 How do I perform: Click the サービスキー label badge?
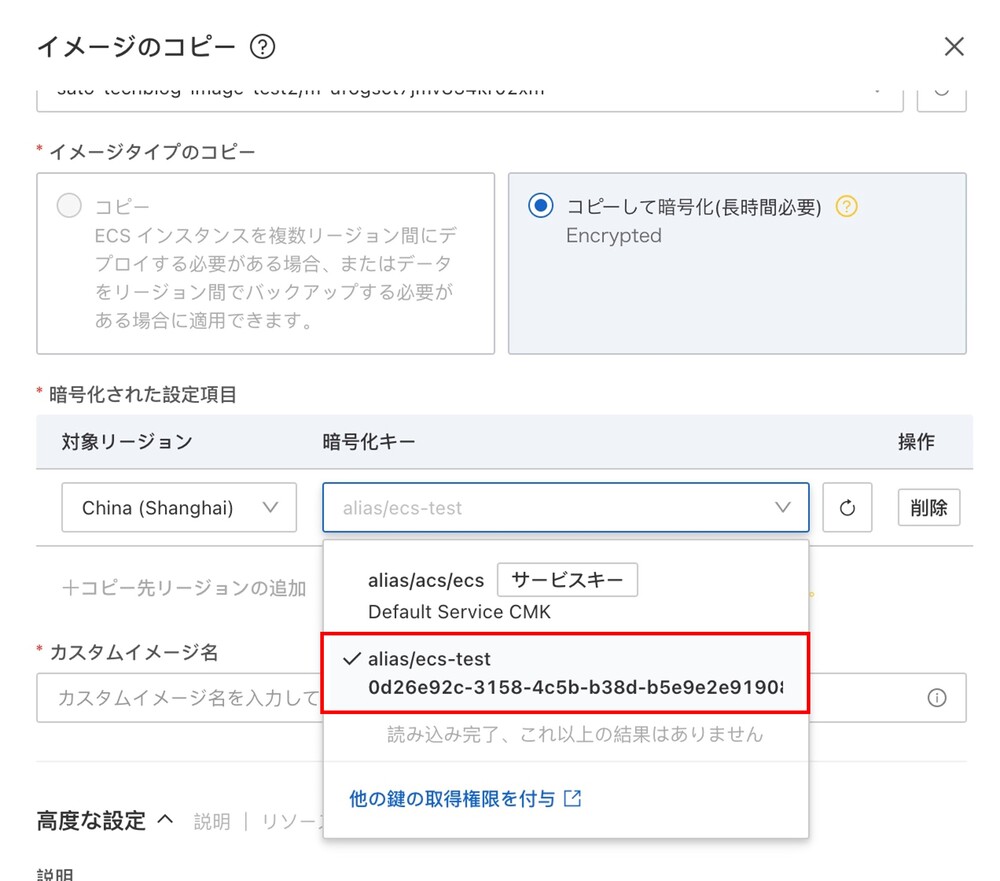pyautogui.click(x=567, y=580)
